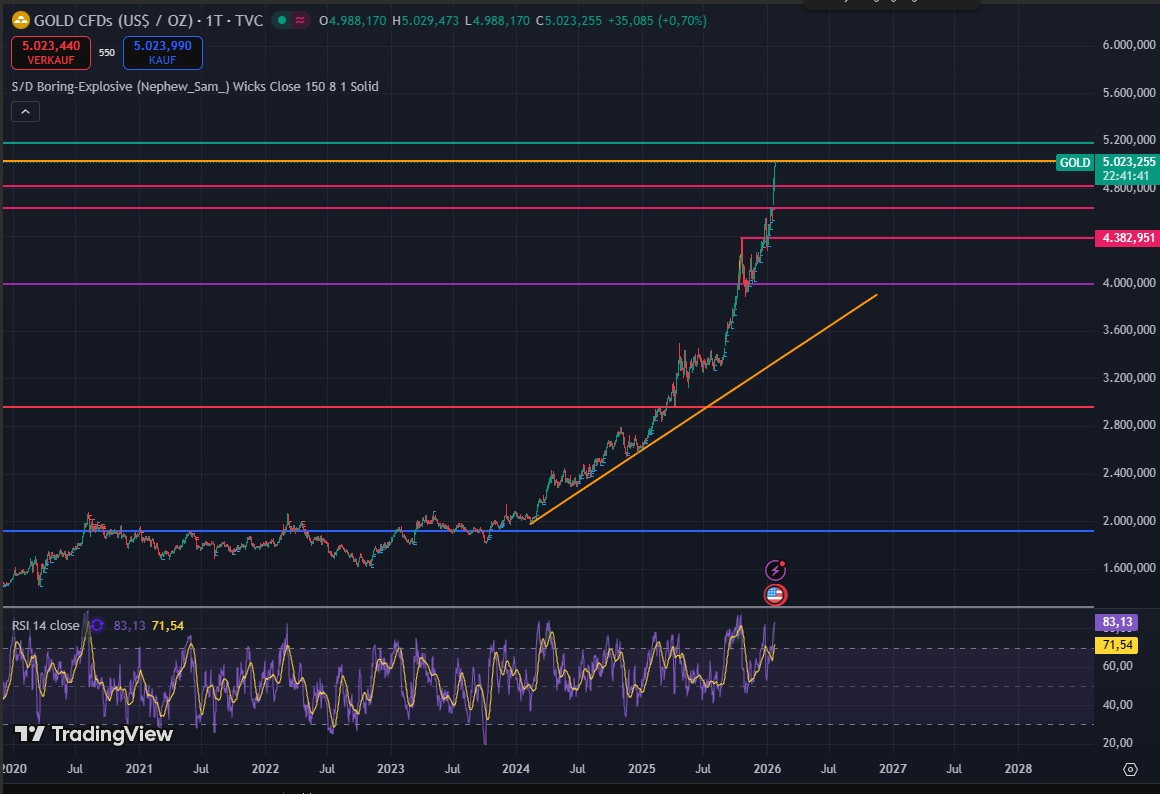The width and height of the screenshot is (1160, 794).
Task: Click the purple 83,13 RSI axis label
Action: pyautogui.click(x=1116, y=622)
